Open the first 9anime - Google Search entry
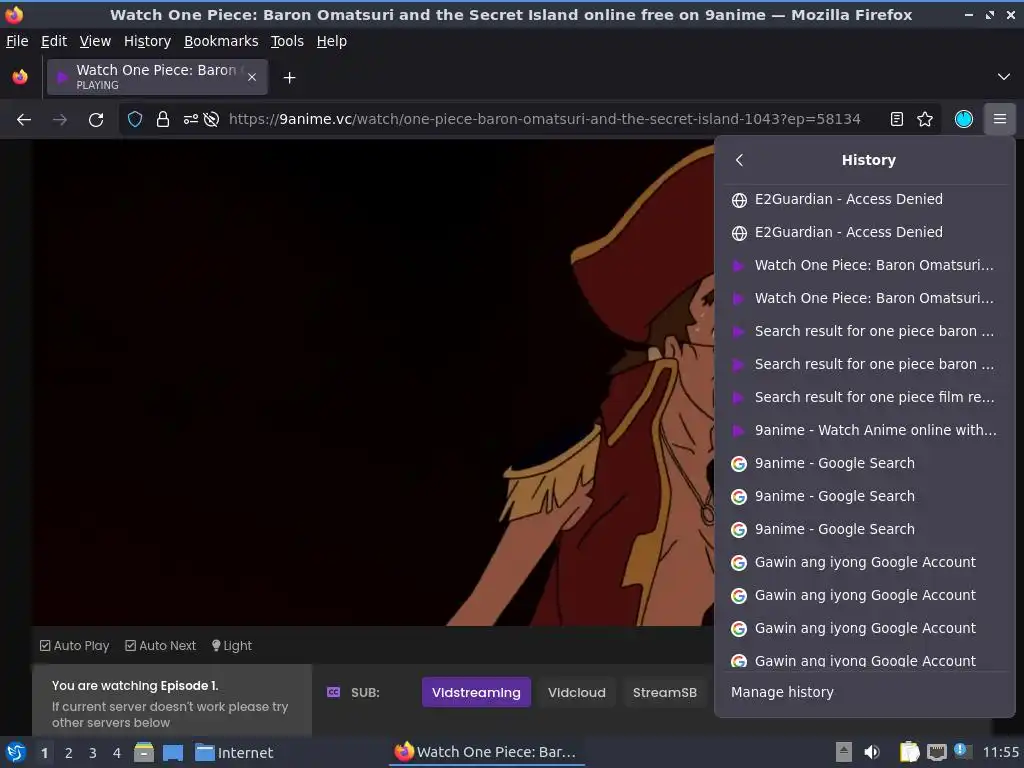Viewport: 1024px width, 768px height. [866, 463]
